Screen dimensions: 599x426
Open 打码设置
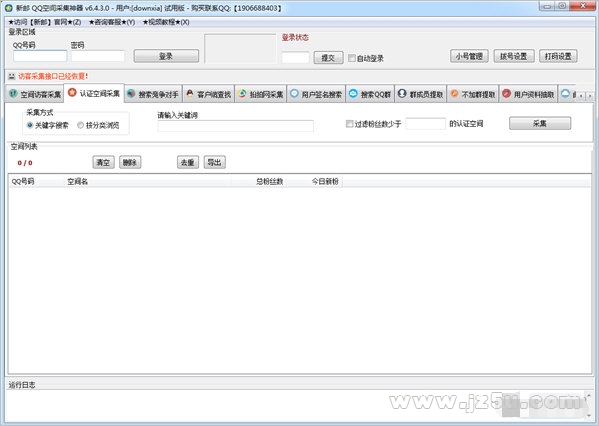(x=558, y=56)
